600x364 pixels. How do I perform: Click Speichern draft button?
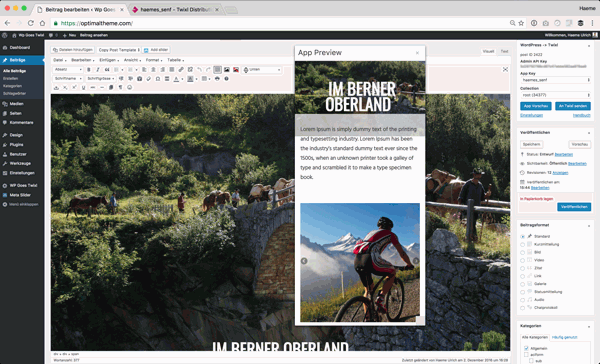(532, 144)
